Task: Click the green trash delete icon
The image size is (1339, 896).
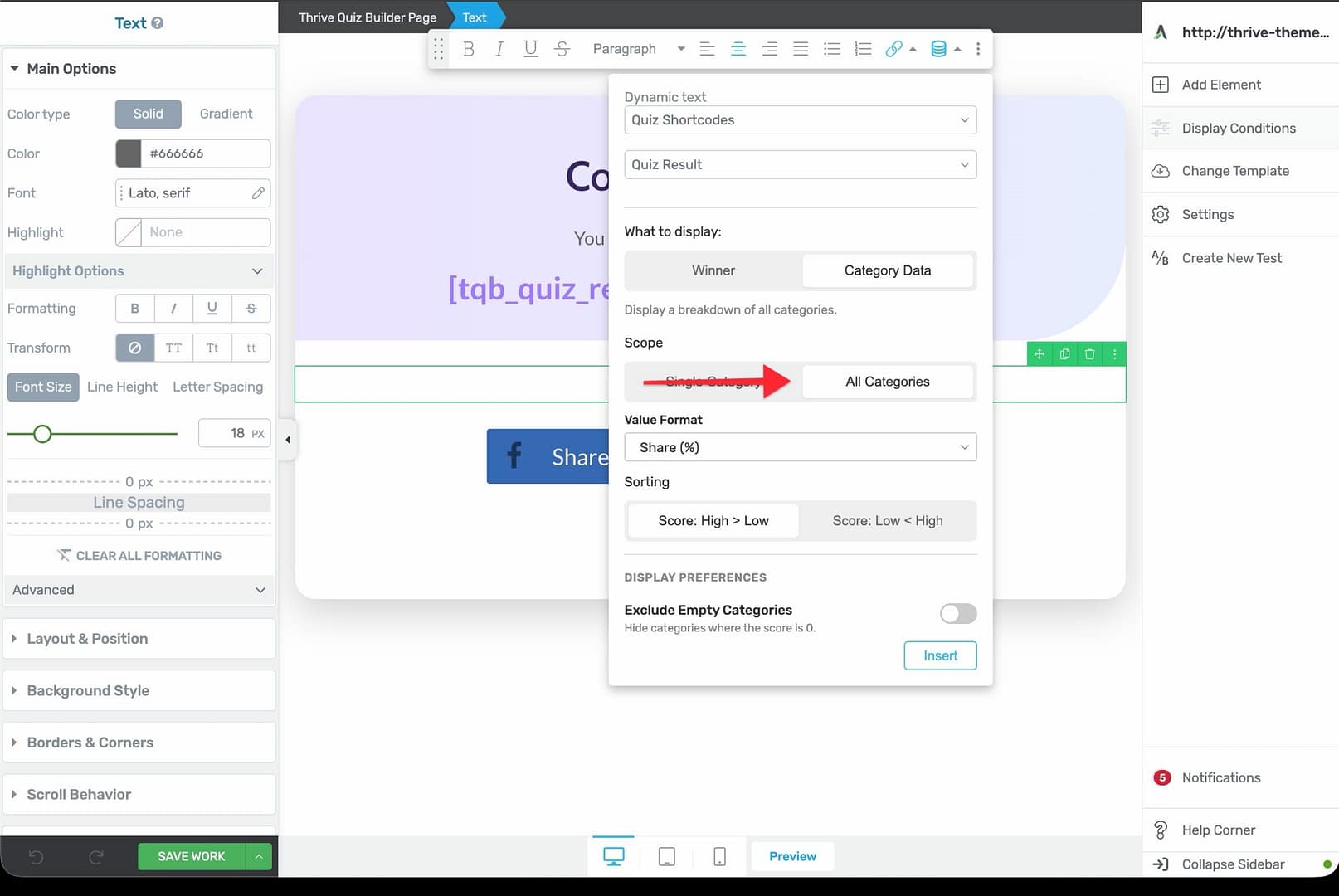Action: (1089, 354)
